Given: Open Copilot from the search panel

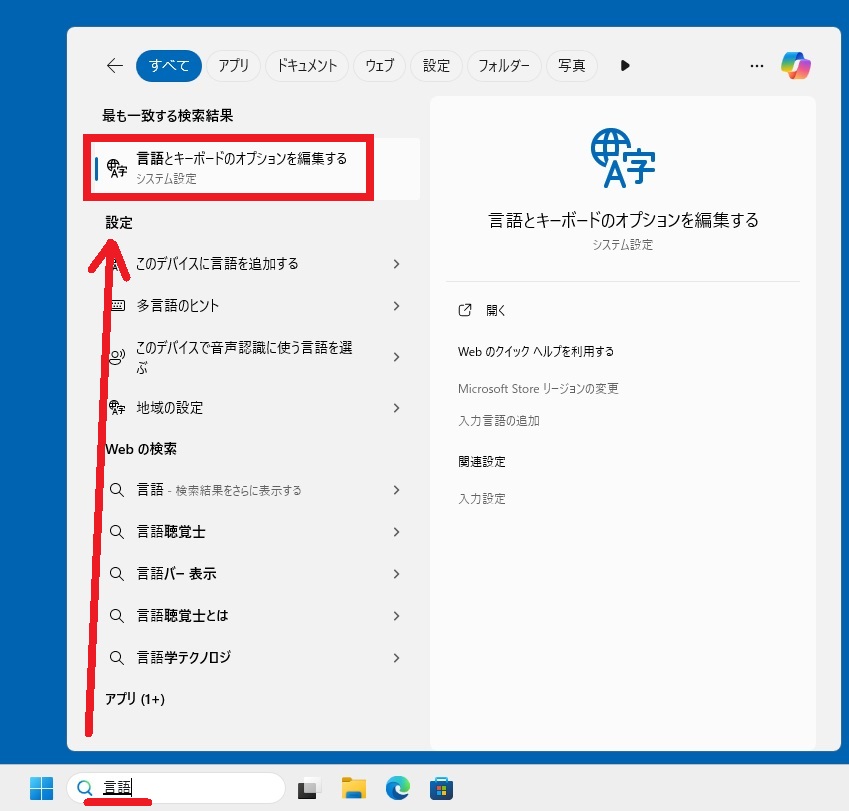Looking at the screenshot, I should tap(795, 66).
